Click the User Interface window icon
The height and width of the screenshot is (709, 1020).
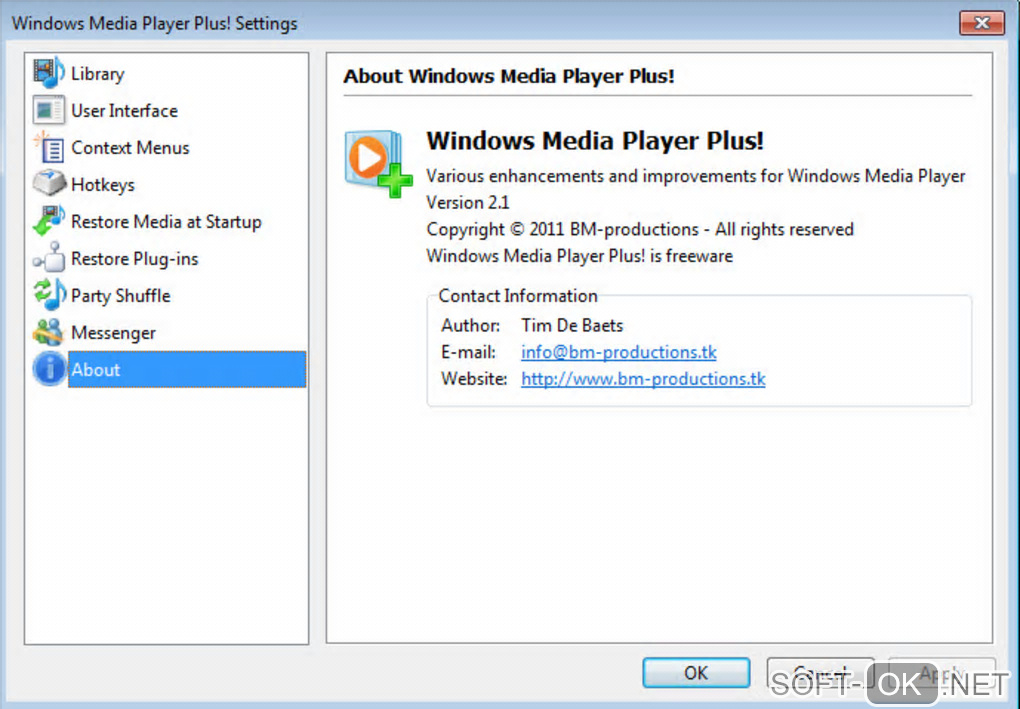[49, 110]
